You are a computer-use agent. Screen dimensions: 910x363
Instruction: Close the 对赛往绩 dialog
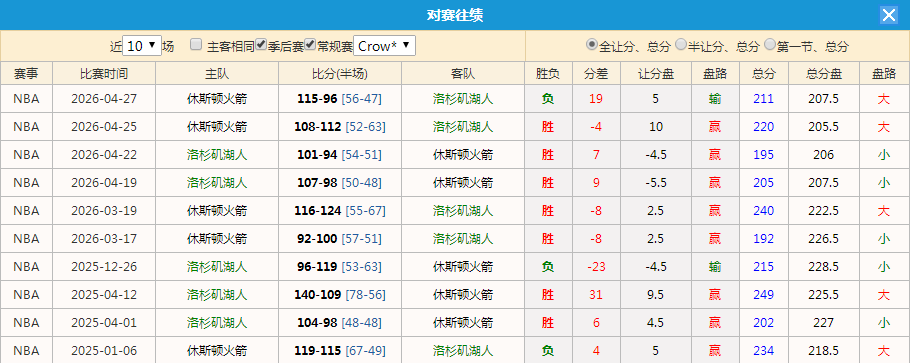tap(889, 15)
